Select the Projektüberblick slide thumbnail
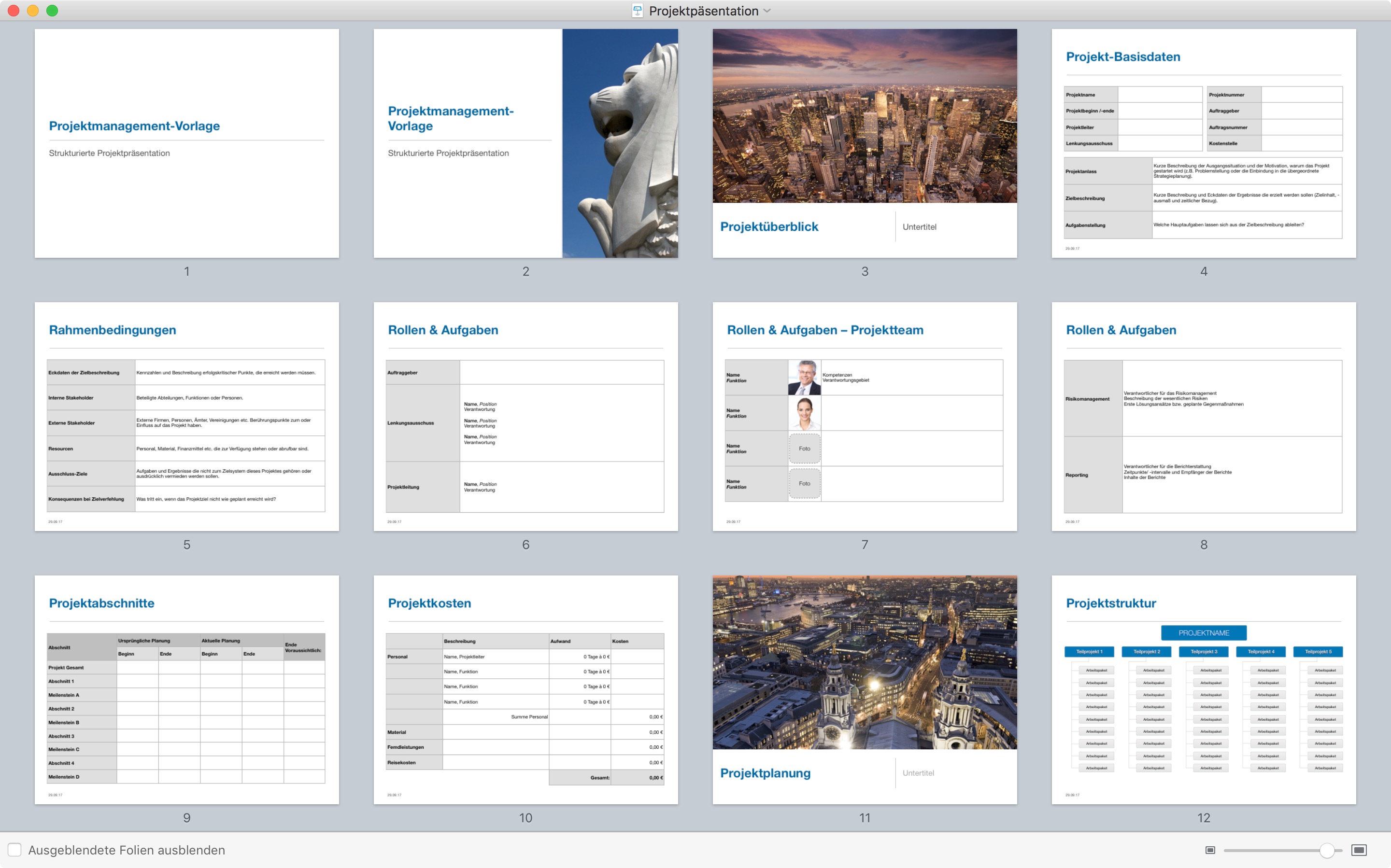This screenshot has height=868, width=1391. point(865,143)
